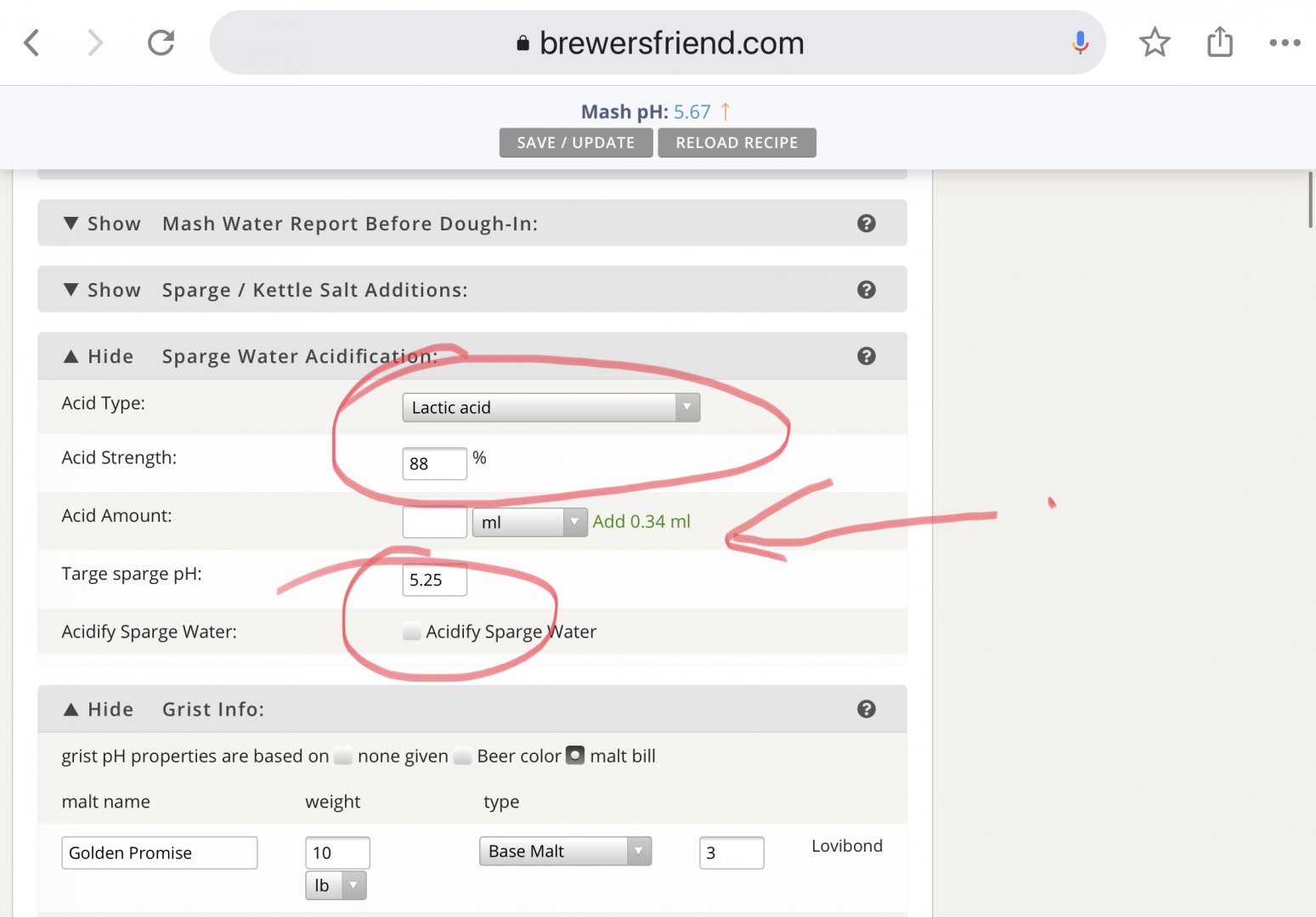Reload the page with refresh icon

[x=161, y=42]
